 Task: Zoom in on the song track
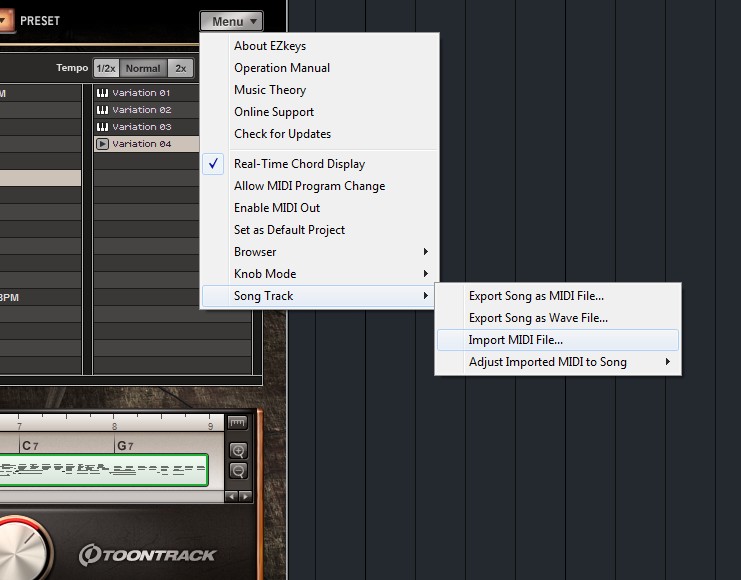[x=238, y=450]
